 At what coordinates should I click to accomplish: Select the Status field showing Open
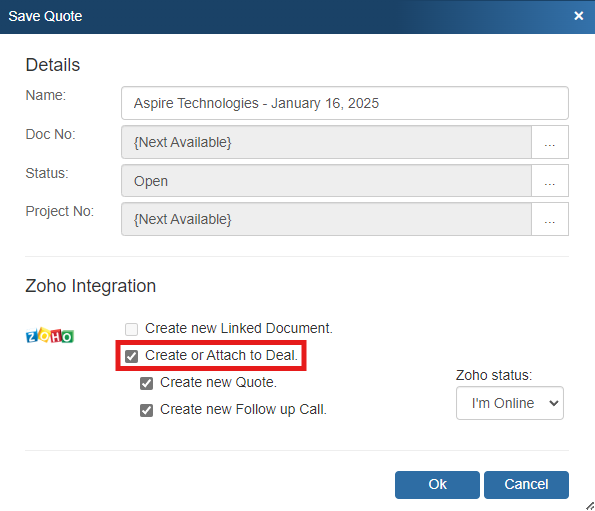click(x=326, y=181)
